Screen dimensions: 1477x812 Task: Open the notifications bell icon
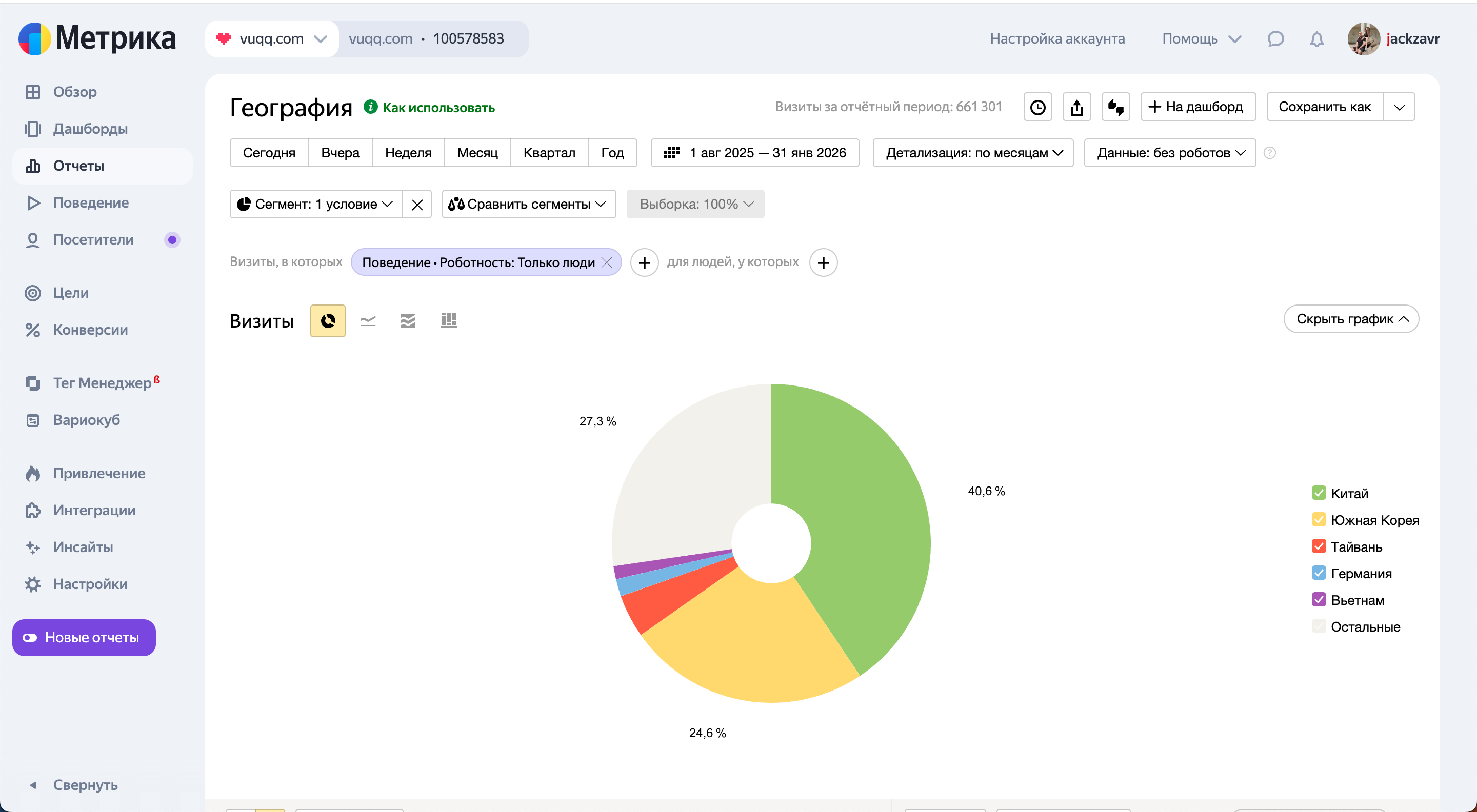pyautogui.click(x=1316, y=39)
